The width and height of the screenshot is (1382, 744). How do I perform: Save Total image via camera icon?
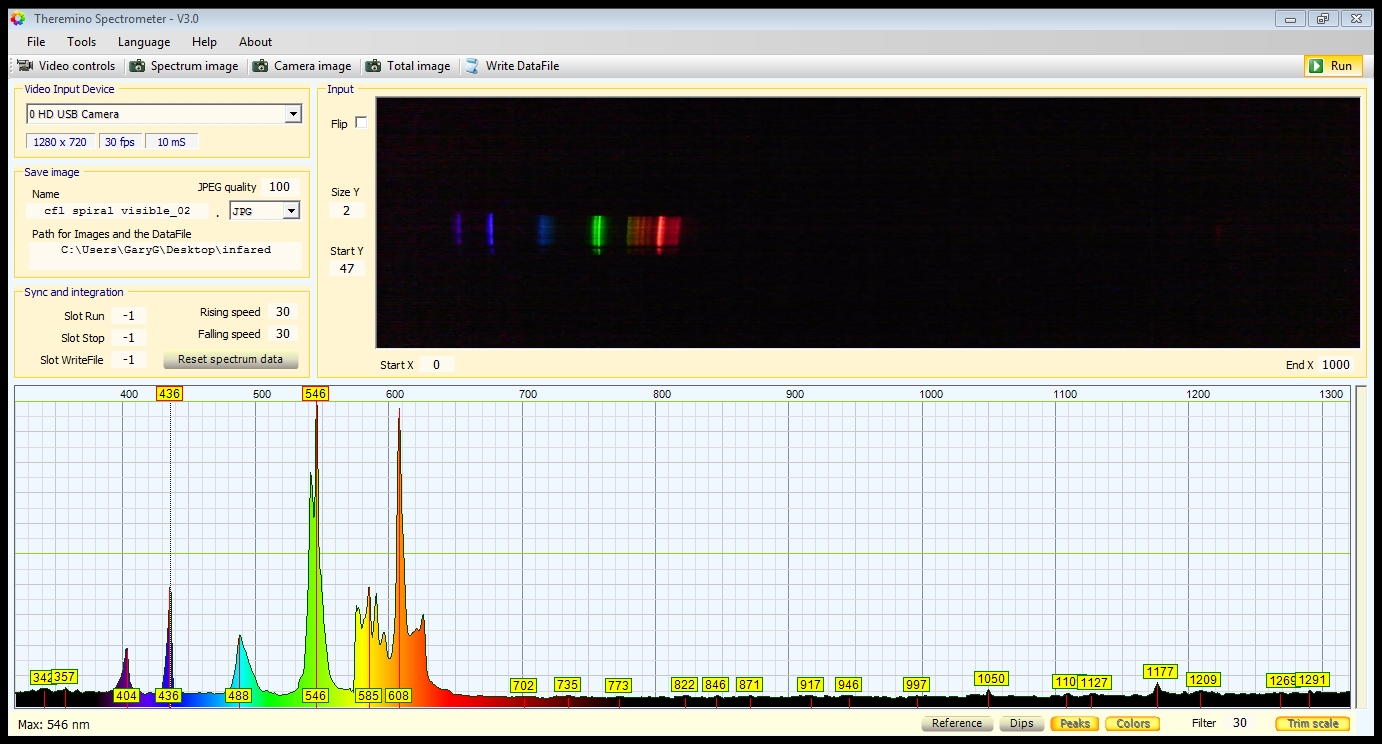coord(373,66)
